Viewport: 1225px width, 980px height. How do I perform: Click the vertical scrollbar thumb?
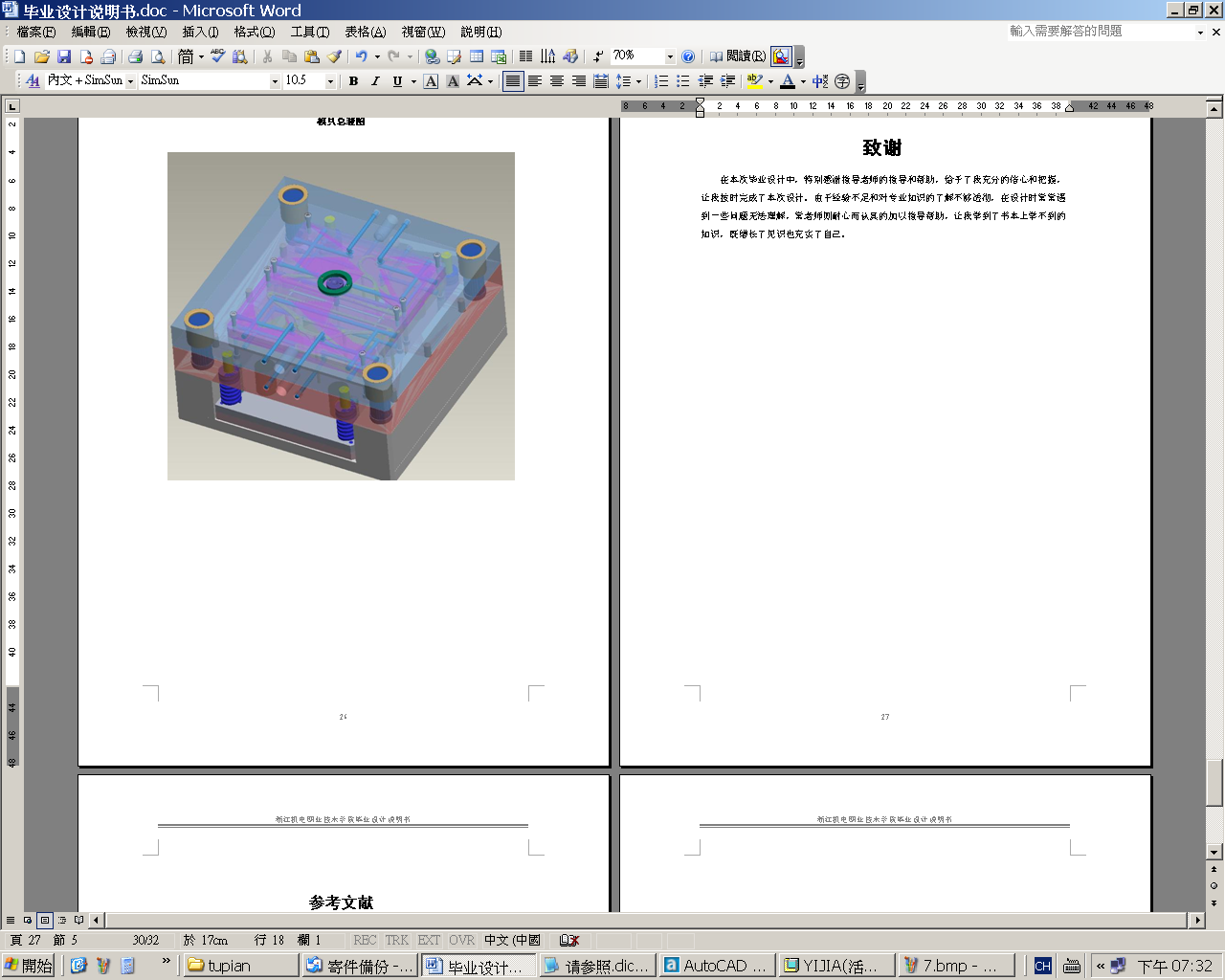pyautogui.click(x=1214, y=783)
